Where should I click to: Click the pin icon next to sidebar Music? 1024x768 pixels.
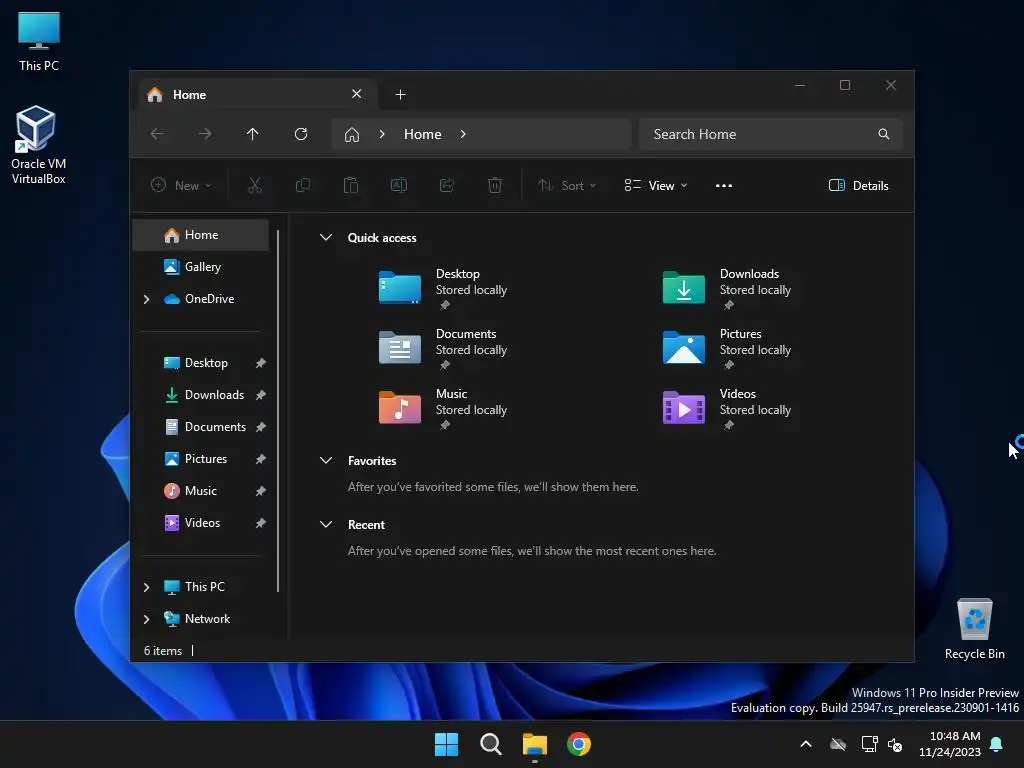point(261,491)
